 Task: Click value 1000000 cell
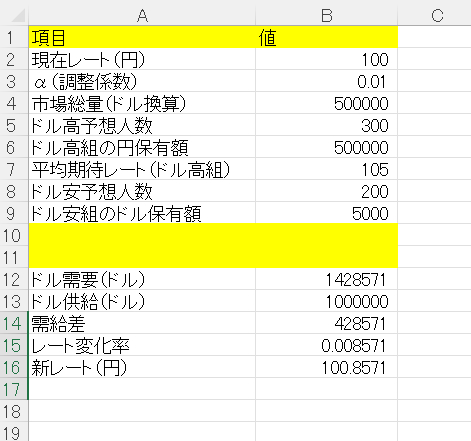[326, 301]
